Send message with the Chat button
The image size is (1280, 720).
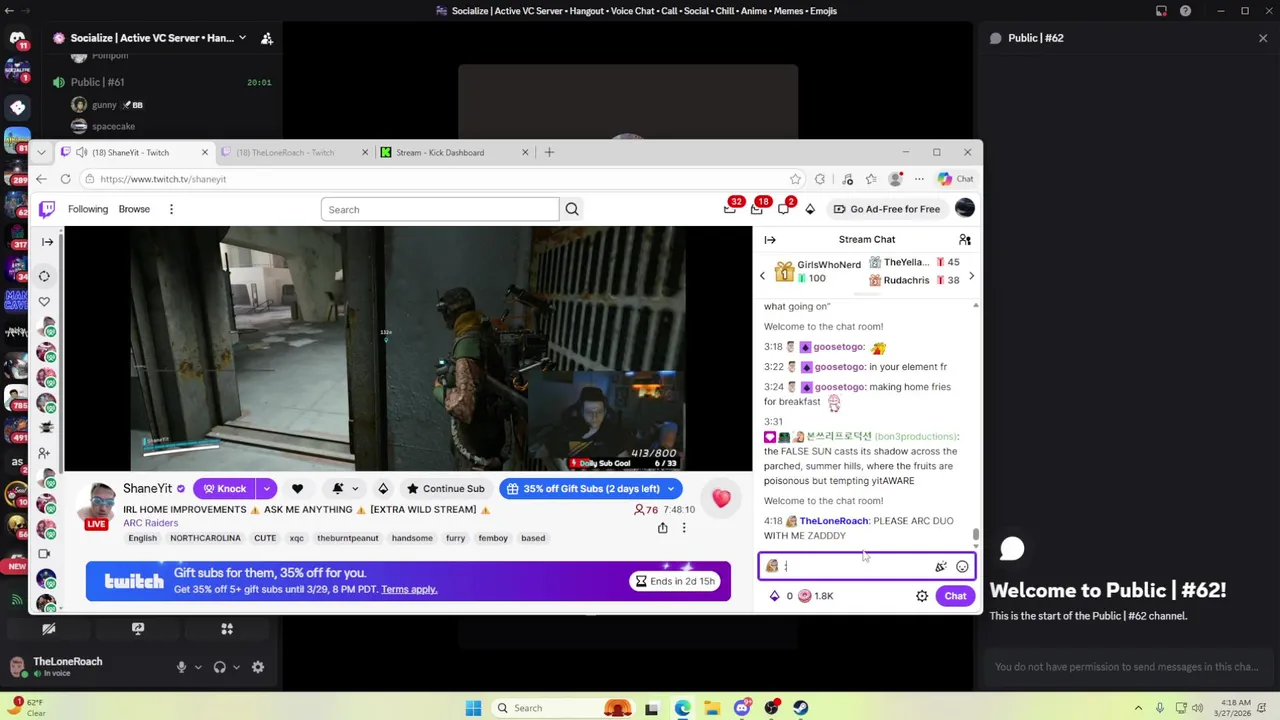pos(955,596)
